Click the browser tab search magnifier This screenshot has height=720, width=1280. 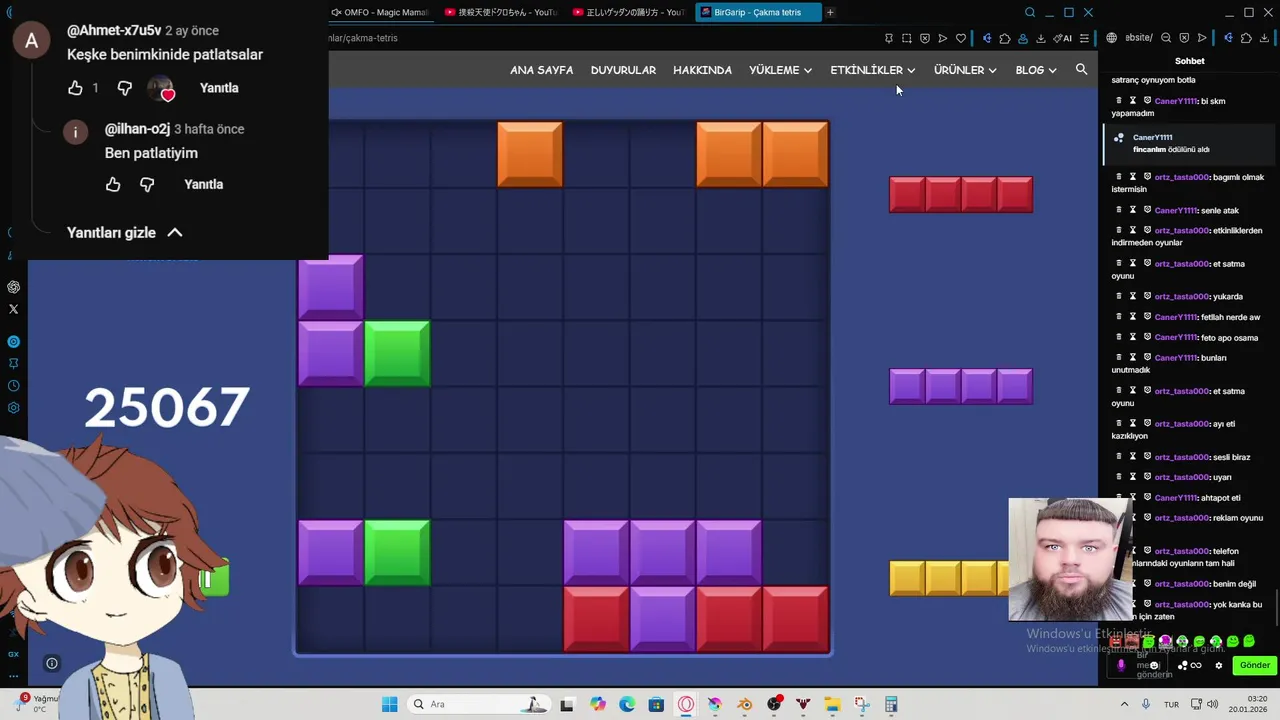tap(1030, 12)
